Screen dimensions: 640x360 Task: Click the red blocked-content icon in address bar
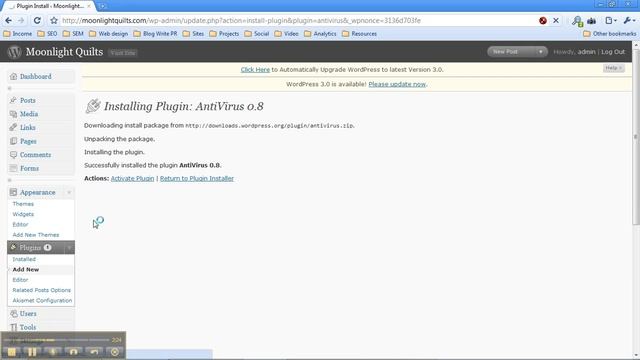(x=543, y=20)
